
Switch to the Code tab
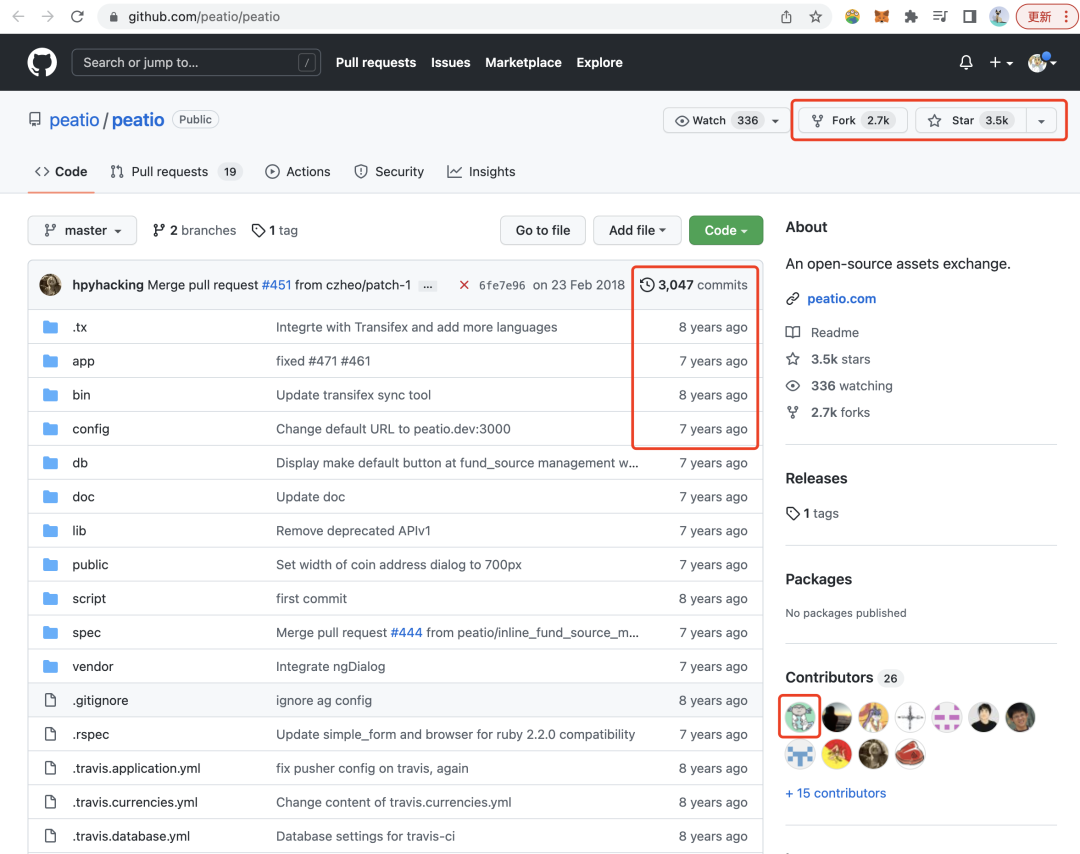pos(61,171)
